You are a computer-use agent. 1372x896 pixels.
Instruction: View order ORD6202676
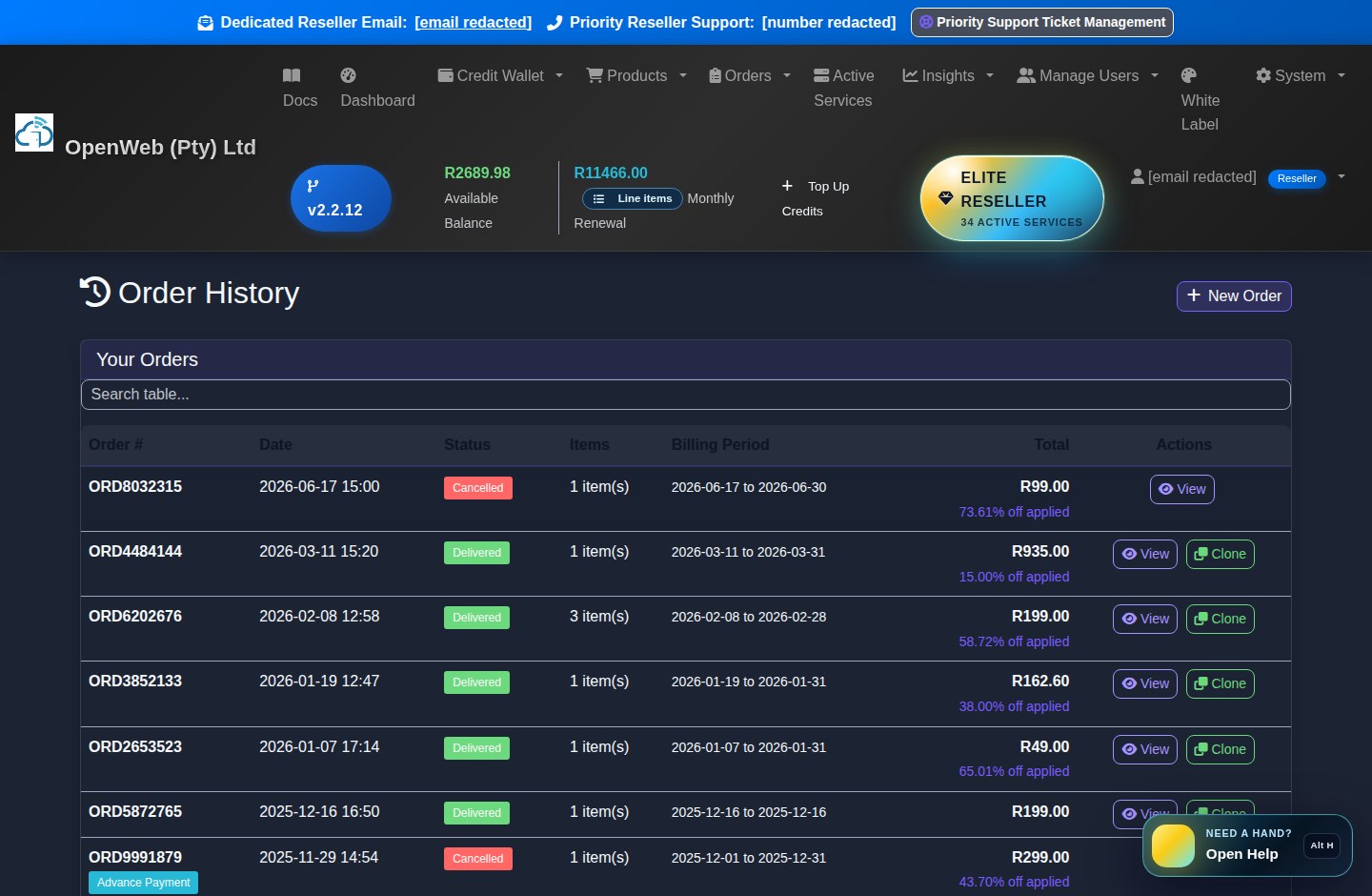coord(1145,619)
